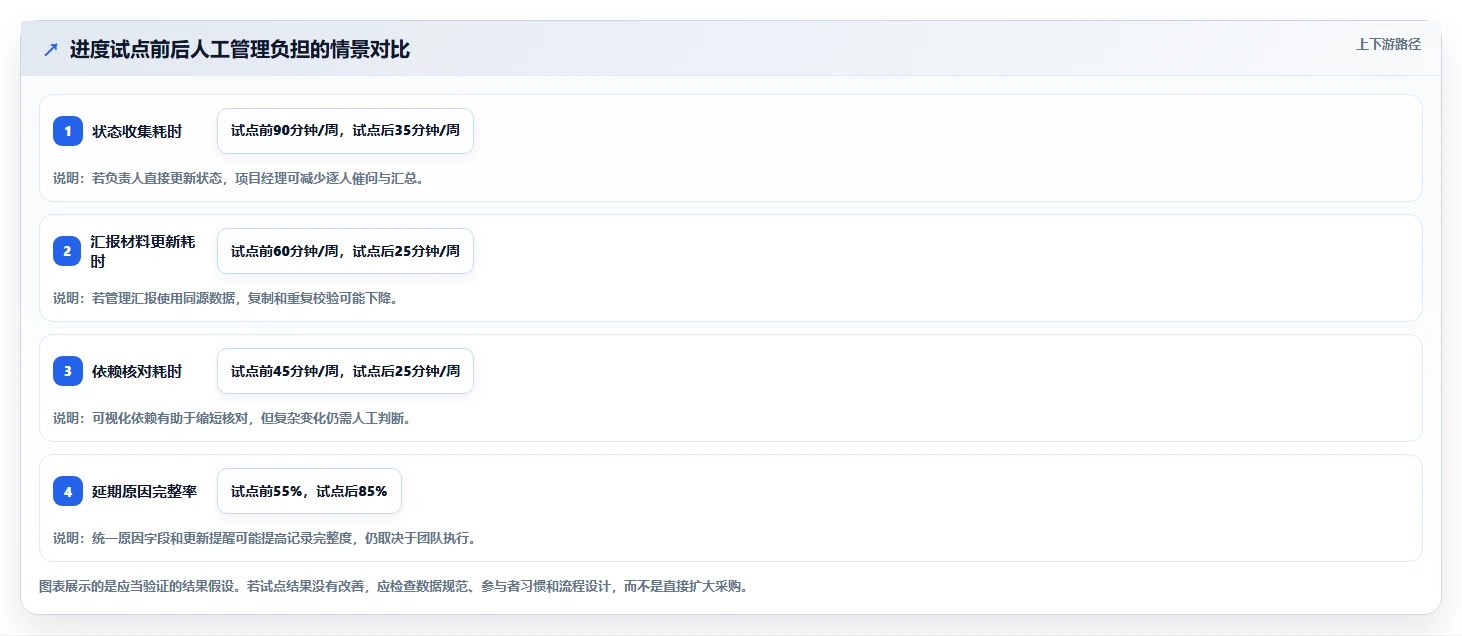Select the 依赖核对耗时 label
This screenshot has width=1462, height=636.
(x=137, y=371)
